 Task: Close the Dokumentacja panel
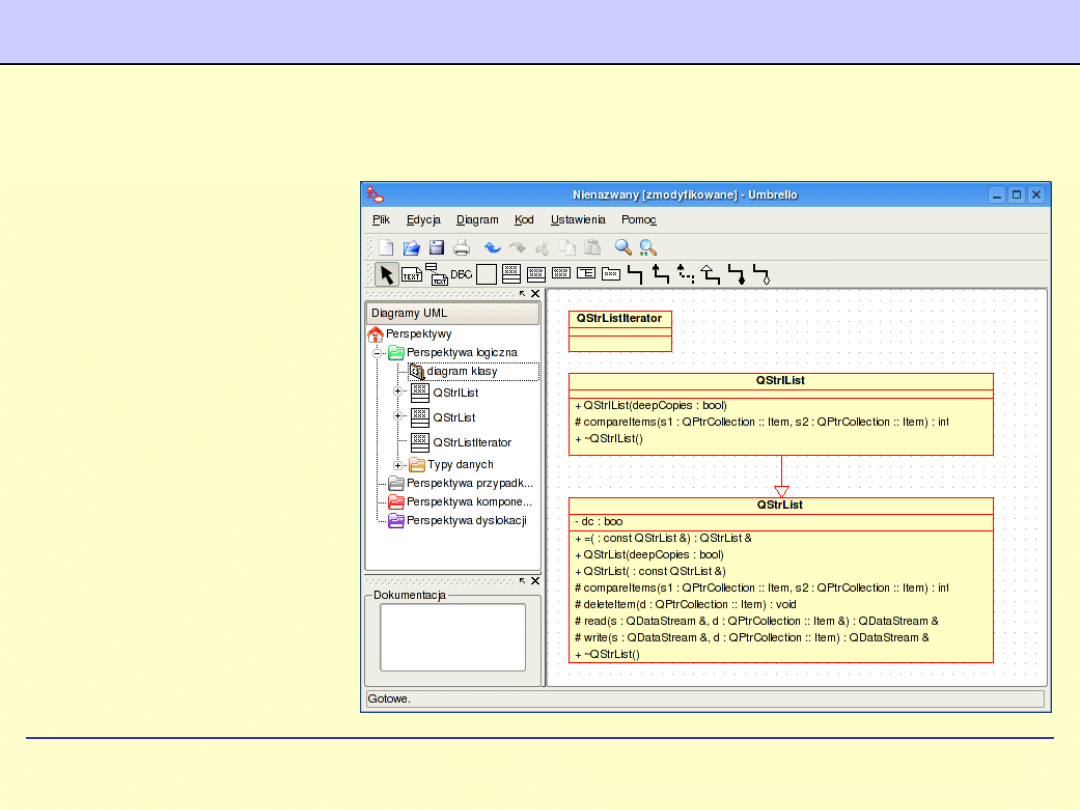tap(535, 581)
